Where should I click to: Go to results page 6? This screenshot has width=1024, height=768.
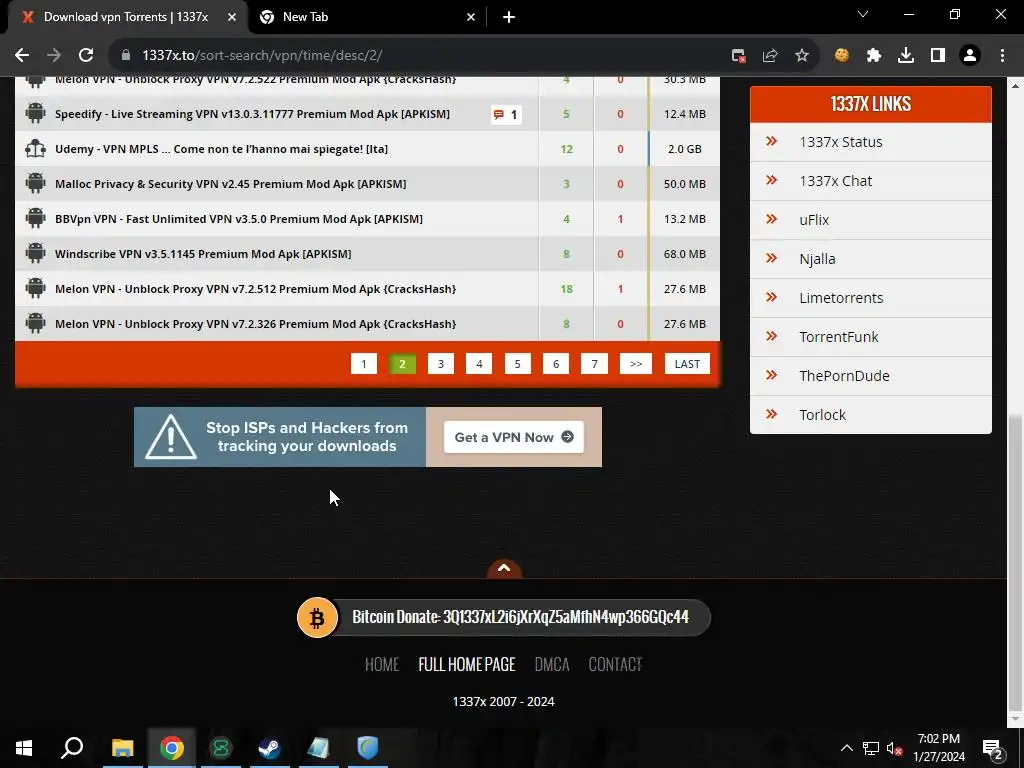point(556,364)
